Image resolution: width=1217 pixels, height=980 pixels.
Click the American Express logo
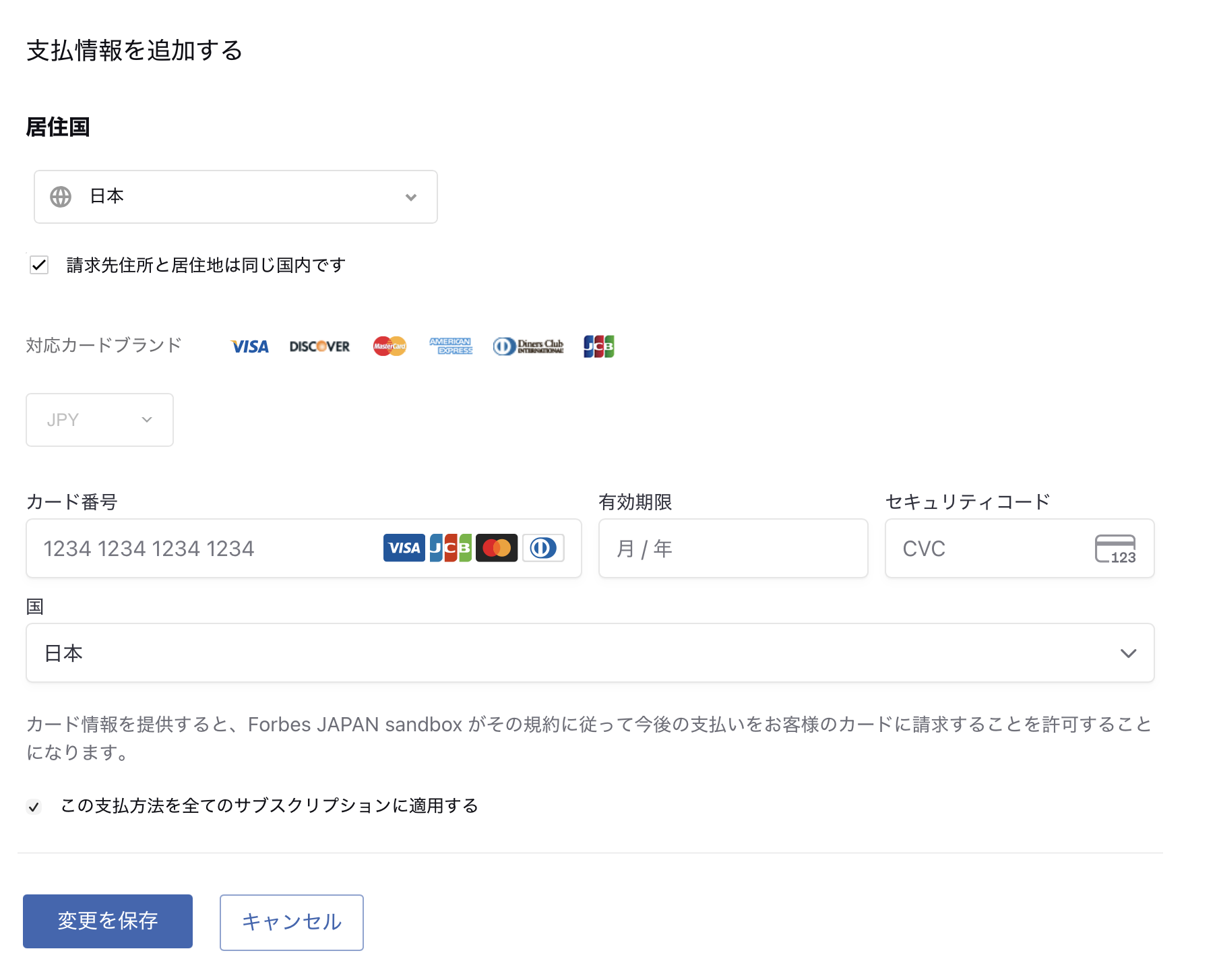[451, 346]
